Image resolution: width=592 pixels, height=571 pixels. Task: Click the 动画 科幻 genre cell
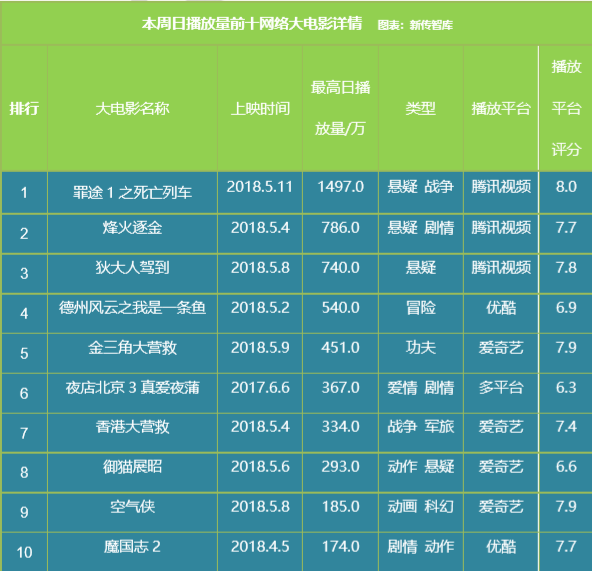[421, 512]
